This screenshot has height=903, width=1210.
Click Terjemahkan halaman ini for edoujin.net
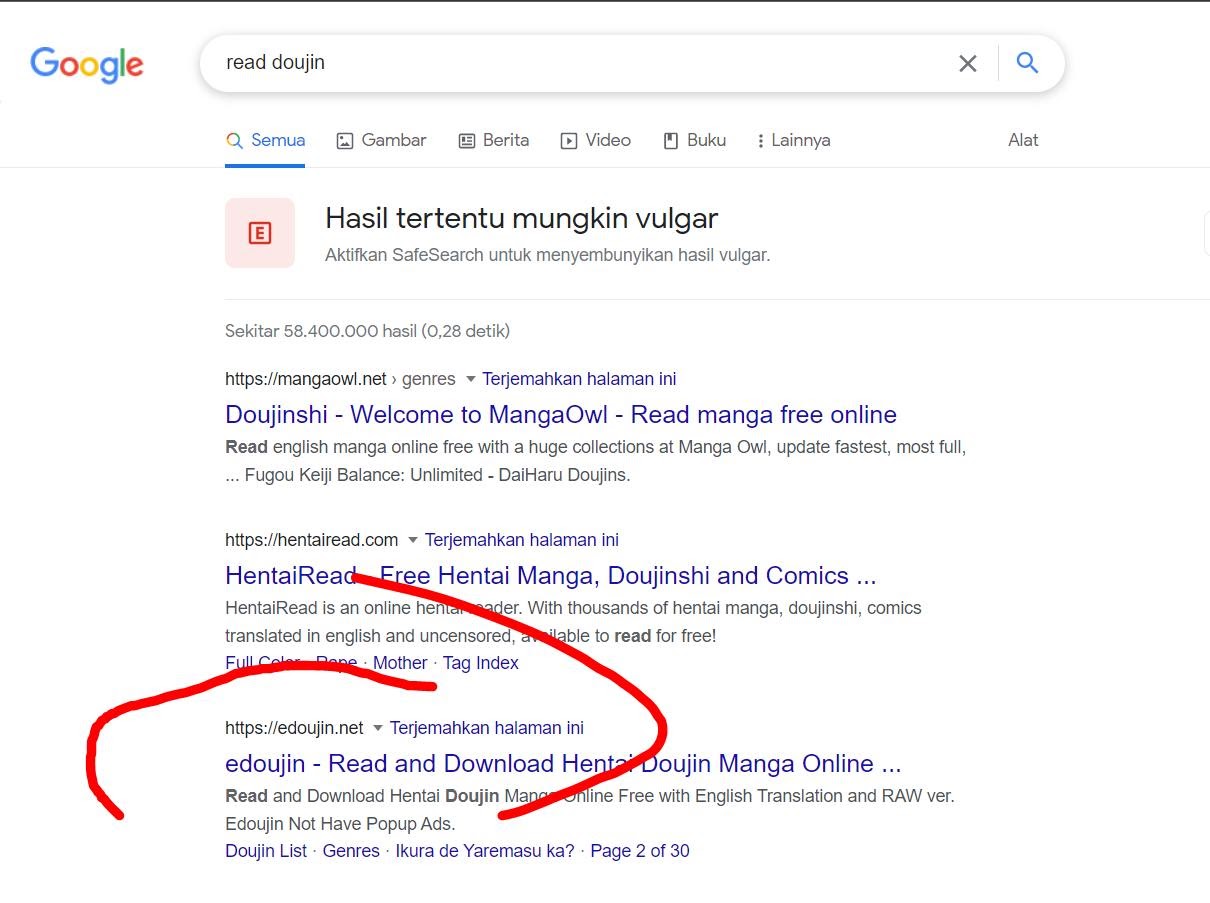point(487,728)
